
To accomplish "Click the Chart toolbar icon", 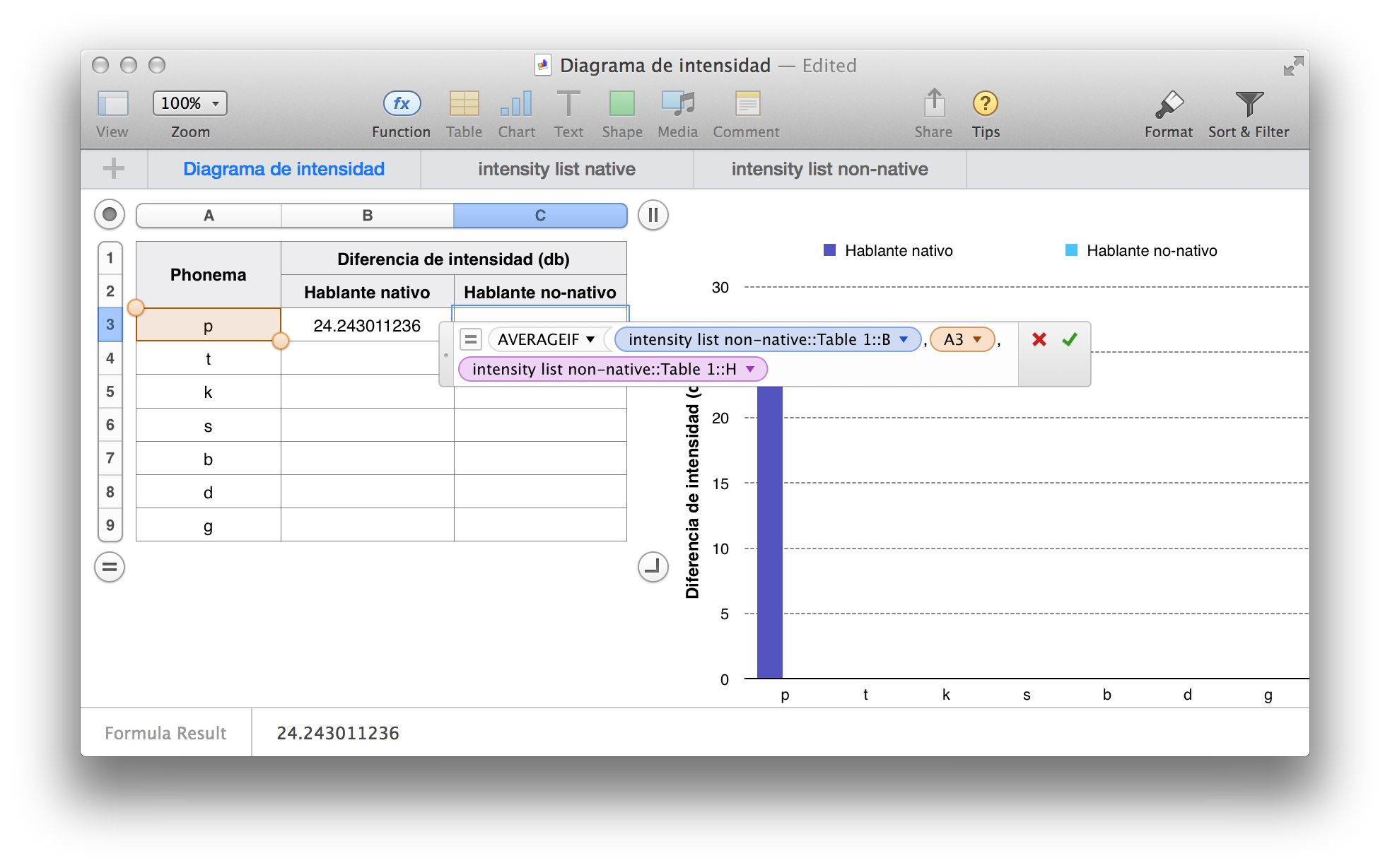I will [516, 104].
